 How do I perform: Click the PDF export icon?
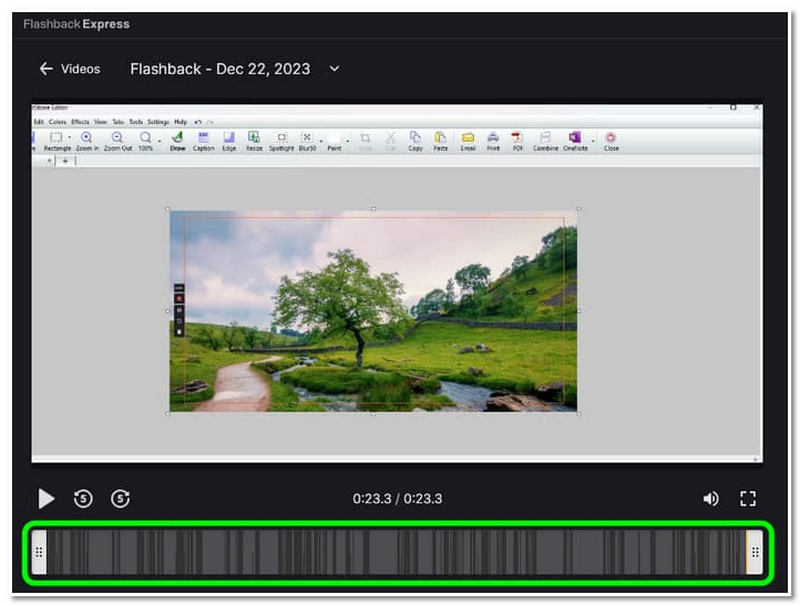(x=518, y=141)
